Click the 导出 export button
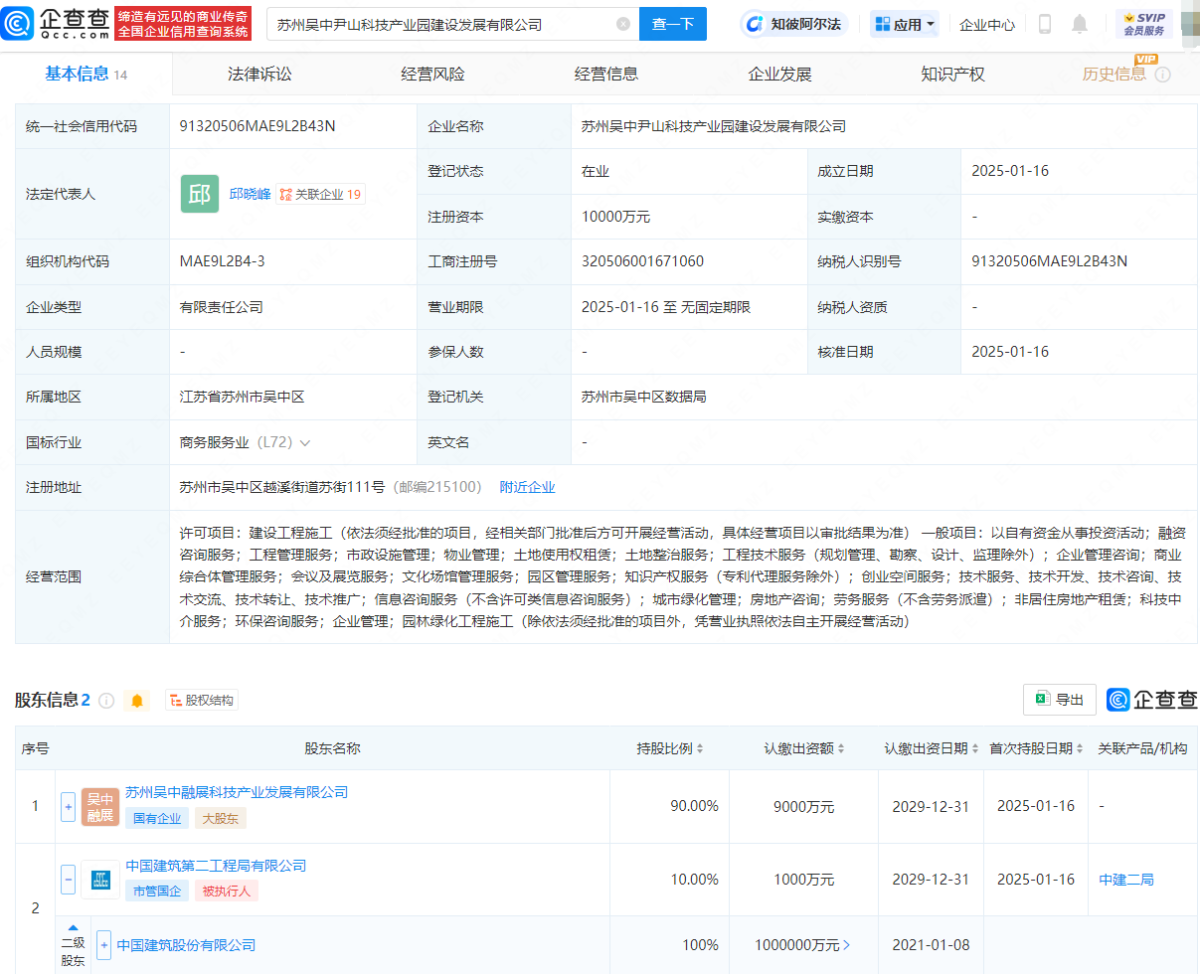The width and height of the screenshot is (1200, 974). 1060,700
